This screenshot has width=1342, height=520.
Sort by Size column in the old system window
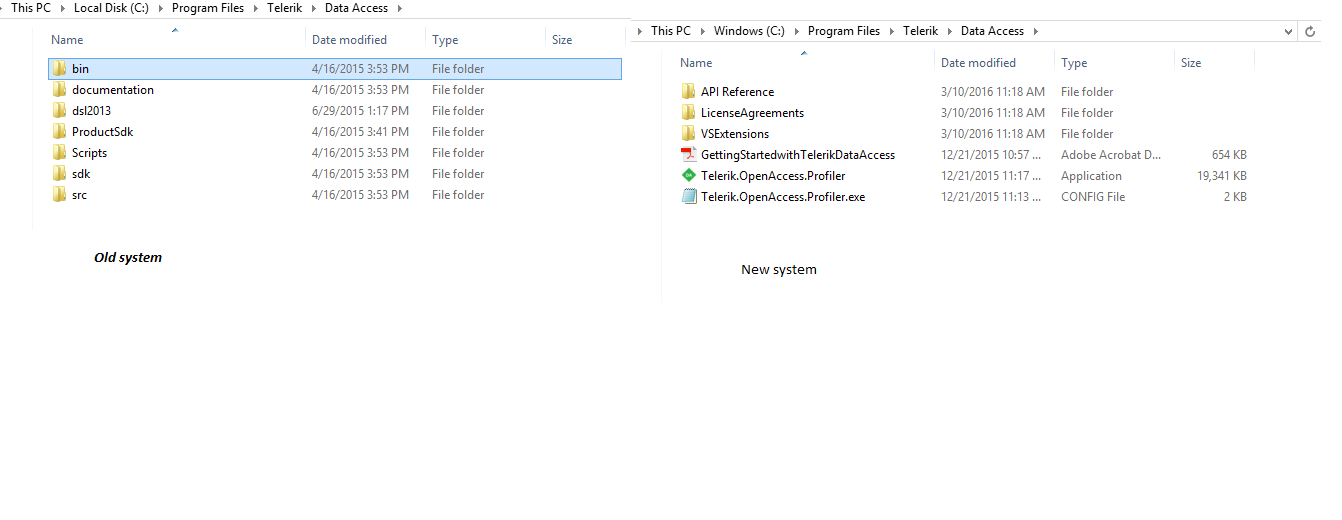(562, 40)
